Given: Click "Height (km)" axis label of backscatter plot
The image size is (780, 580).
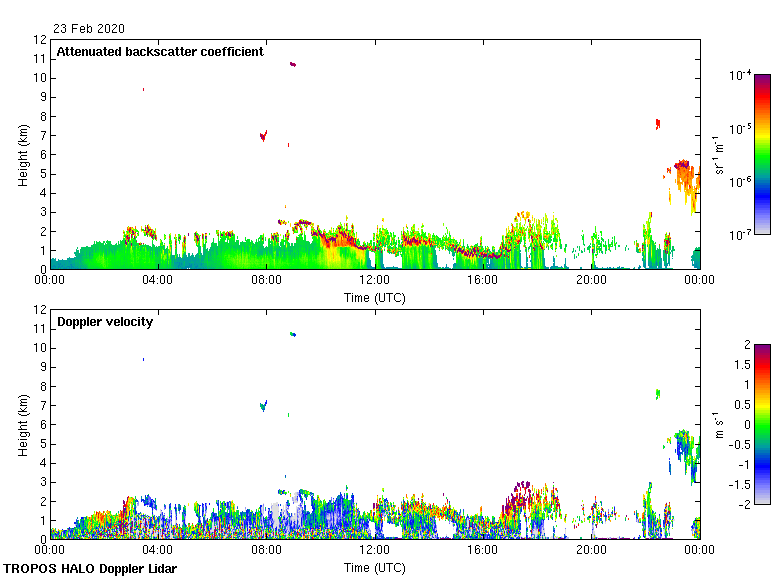Looking at the screenshot, I should click(x=23, y=154).
